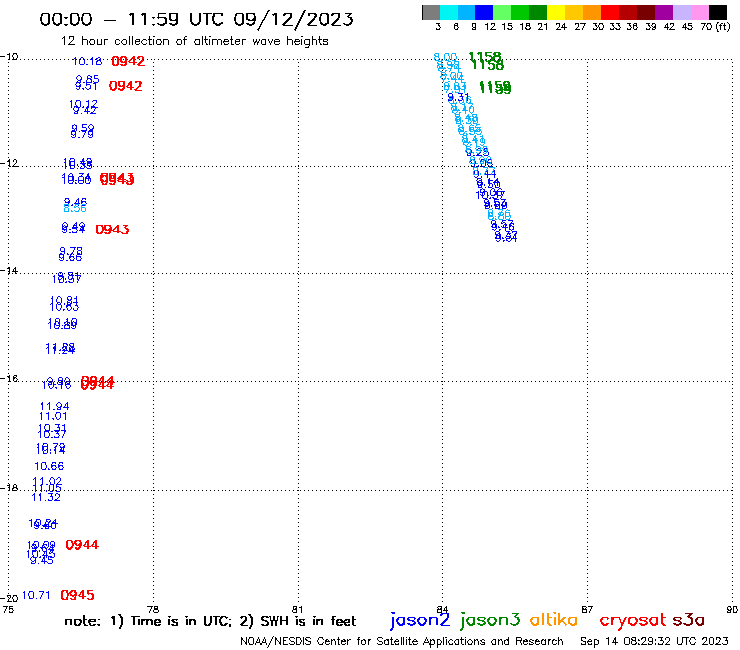This screenshot has height=650, width=740.
Task: Click the wave height value '10.71'
Action: 36,595
